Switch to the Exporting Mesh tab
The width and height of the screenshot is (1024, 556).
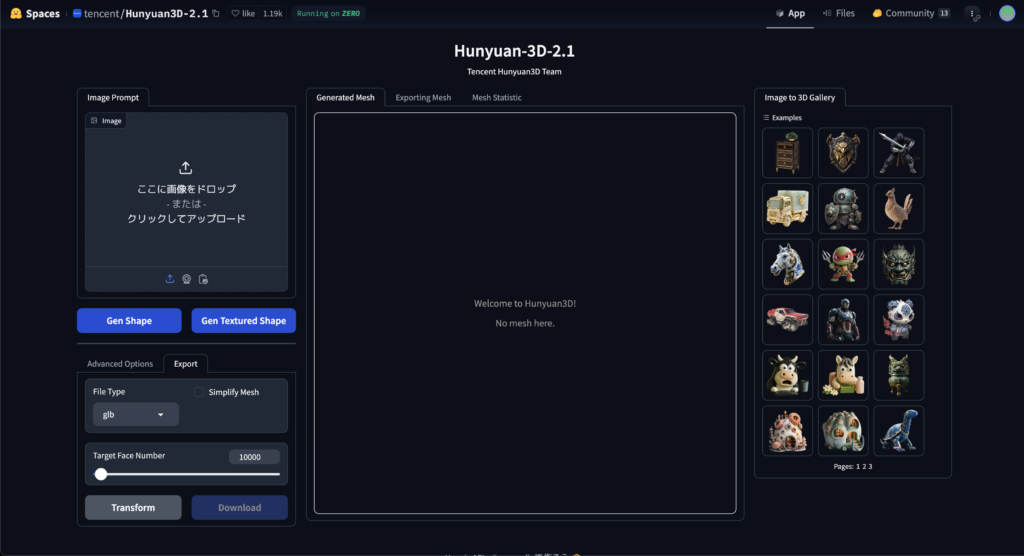(x=423, y=97)
